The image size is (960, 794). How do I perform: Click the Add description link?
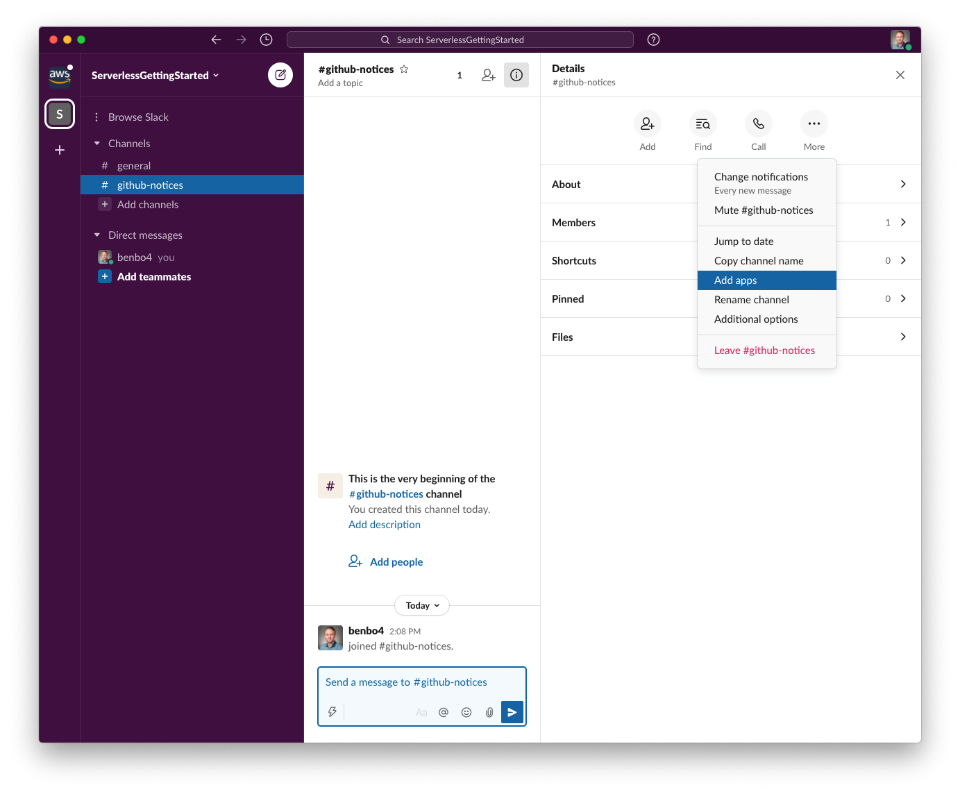point(384,524)
